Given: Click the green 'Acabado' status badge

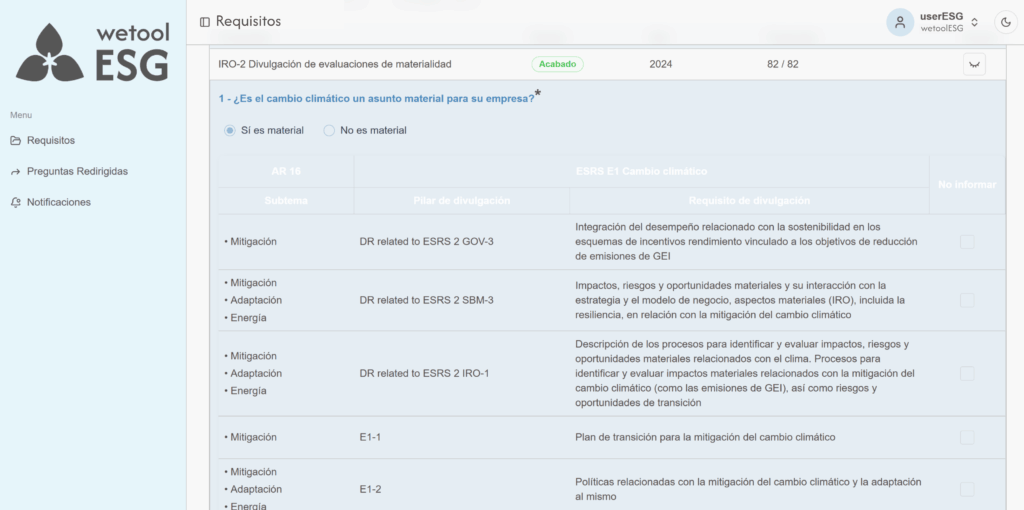Looking at the screenshot, I should click(557, 64).
